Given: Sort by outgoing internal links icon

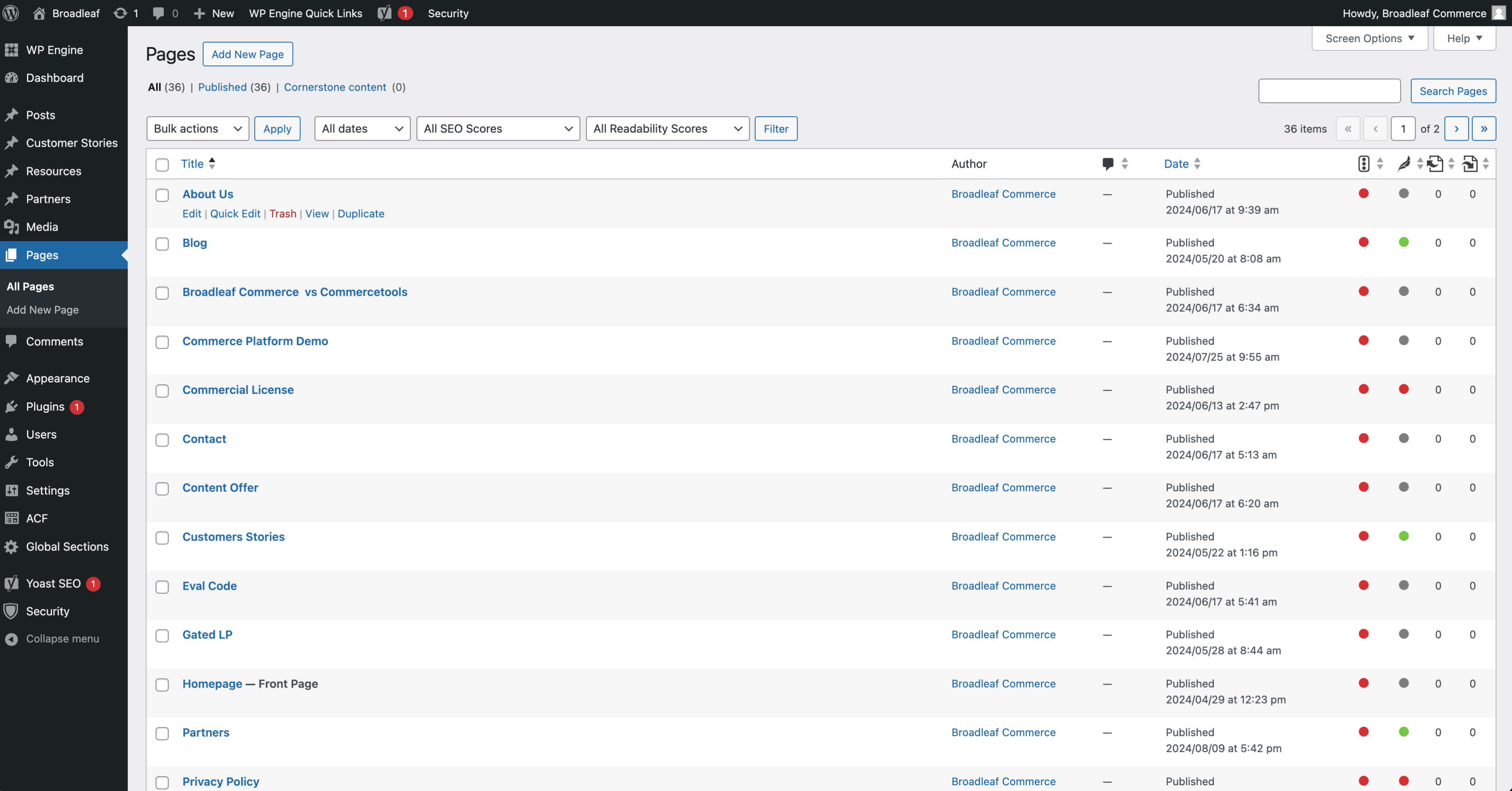Looking at the screenshot, I should coord(1435,164).
